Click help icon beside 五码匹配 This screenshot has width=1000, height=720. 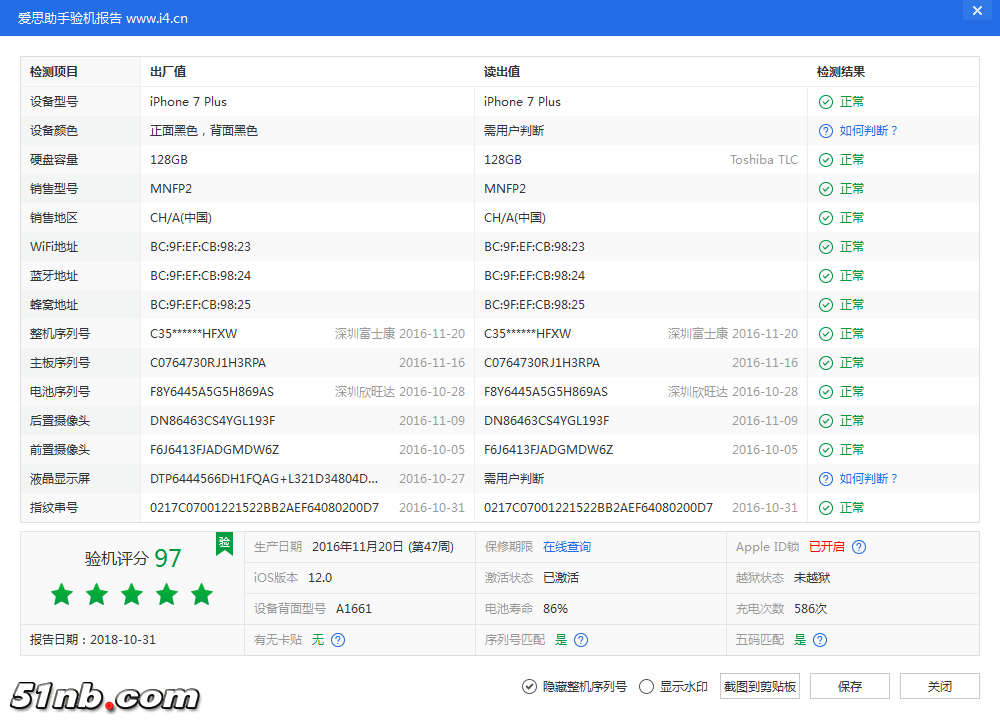820,640
